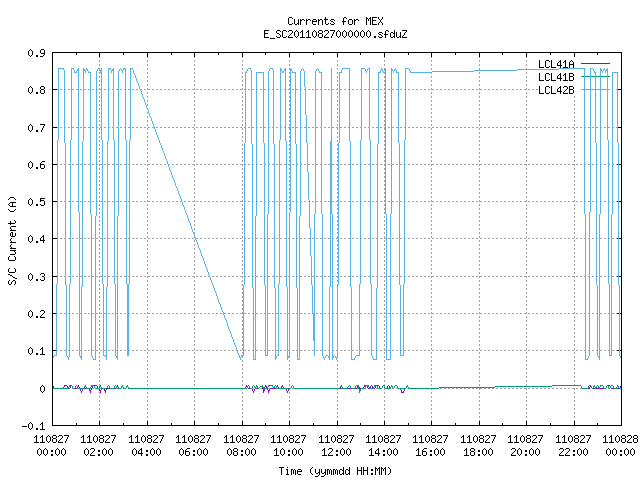Click the '22:00' x-axis time label
This screenshot has width=640, height=480.
tap(573, 452)
